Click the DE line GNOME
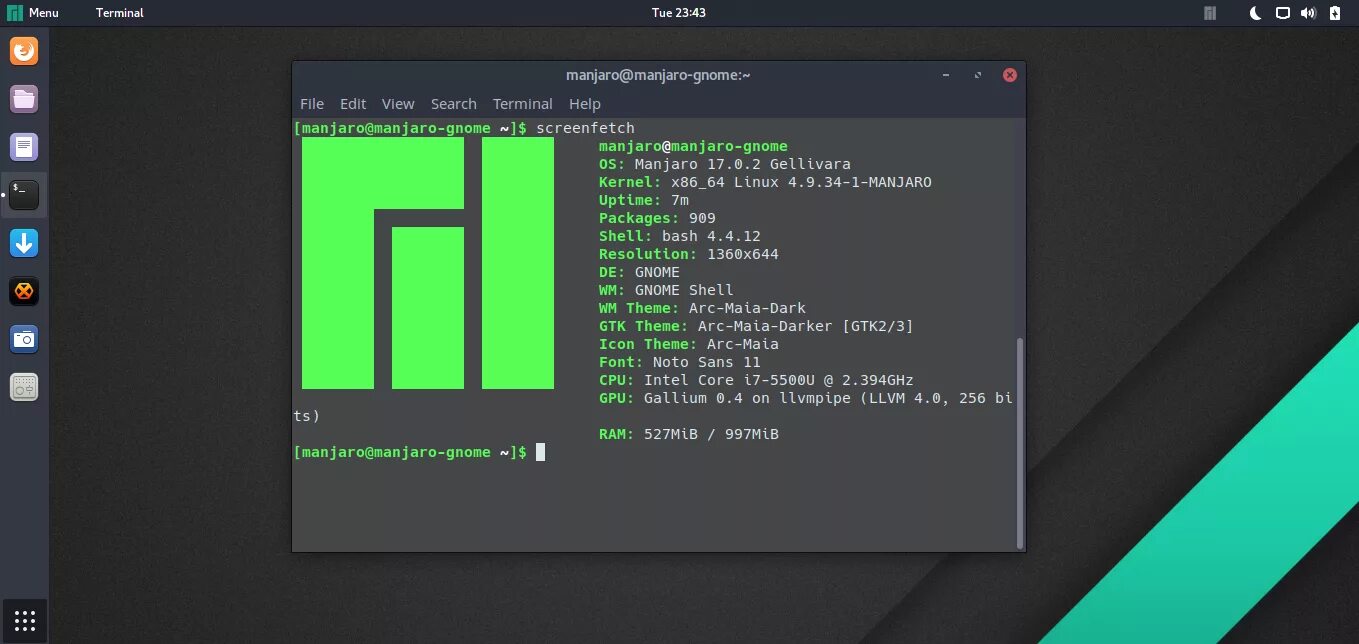The height and width of the screenshot is (644, 1359). [639, 272]
